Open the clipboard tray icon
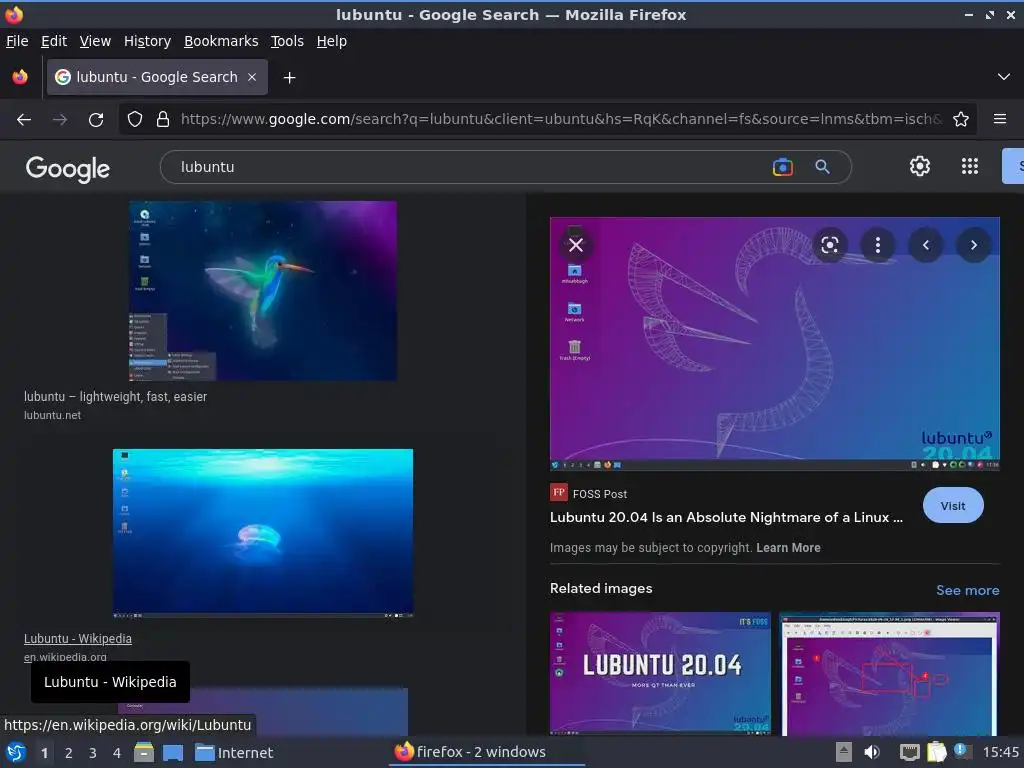 pyautogui.click(x=936, y=752)
